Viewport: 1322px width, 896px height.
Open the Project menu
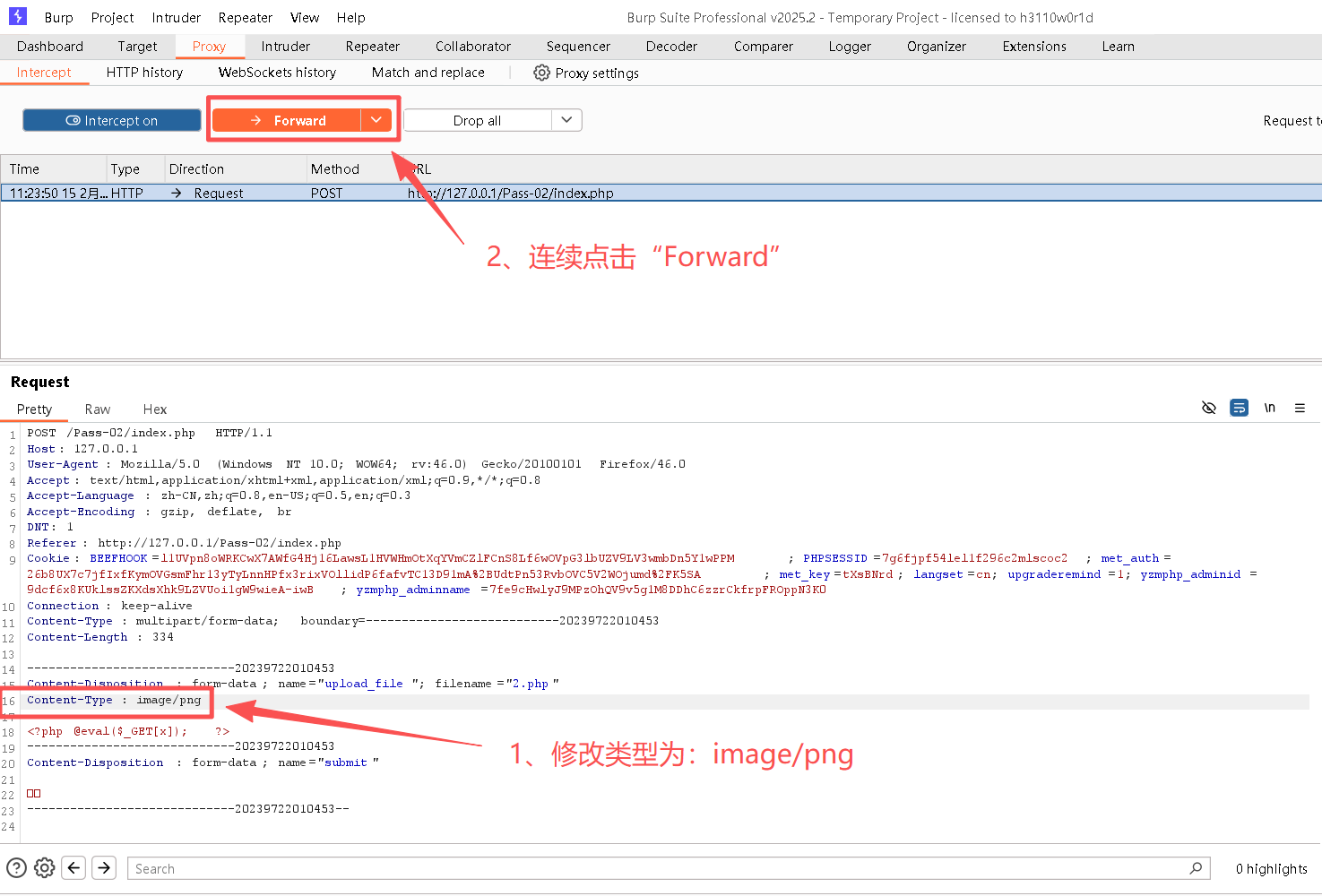click(112, 17)
